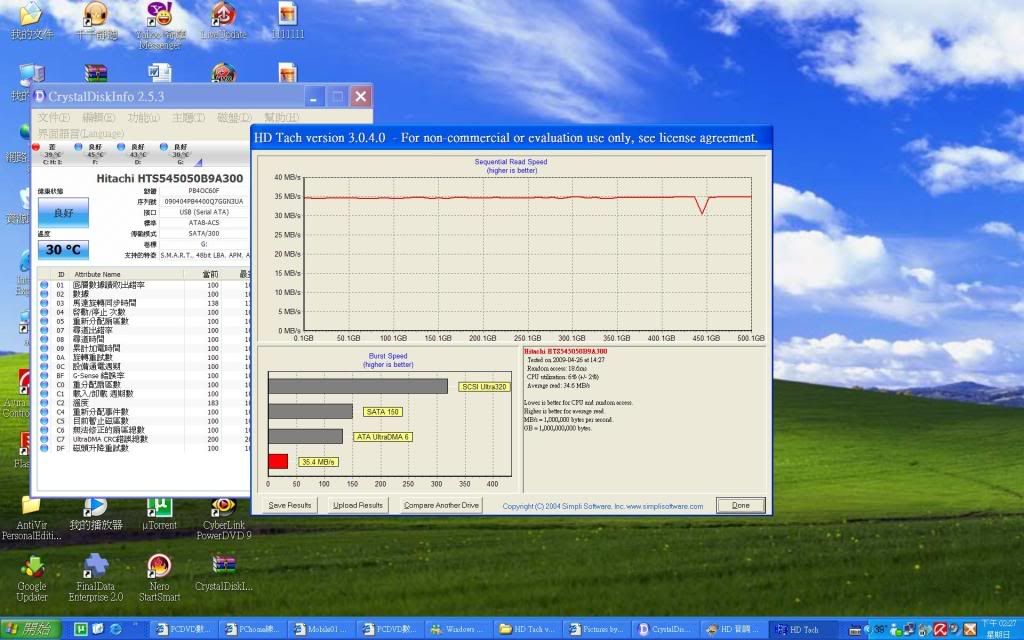Switch to the HD Tach taskbar button
The height and width of the screenshot is (640, 1024).
pos(804,630)
